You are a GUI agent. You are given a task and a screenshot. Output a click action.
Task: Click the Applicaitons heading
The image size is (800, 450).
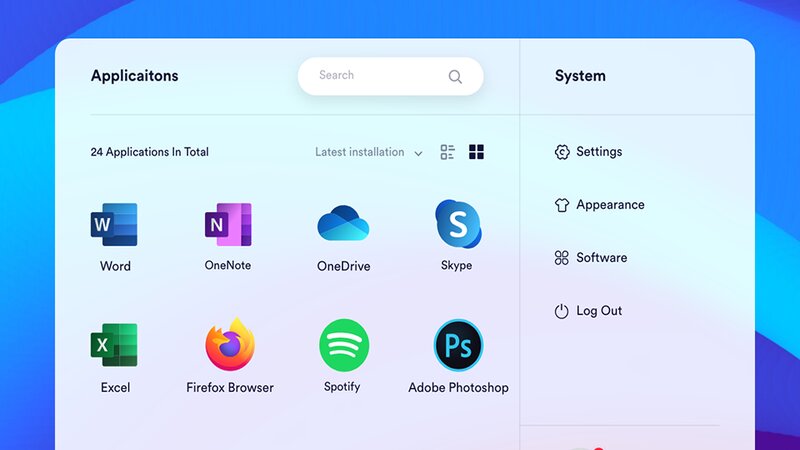point(135,76)
